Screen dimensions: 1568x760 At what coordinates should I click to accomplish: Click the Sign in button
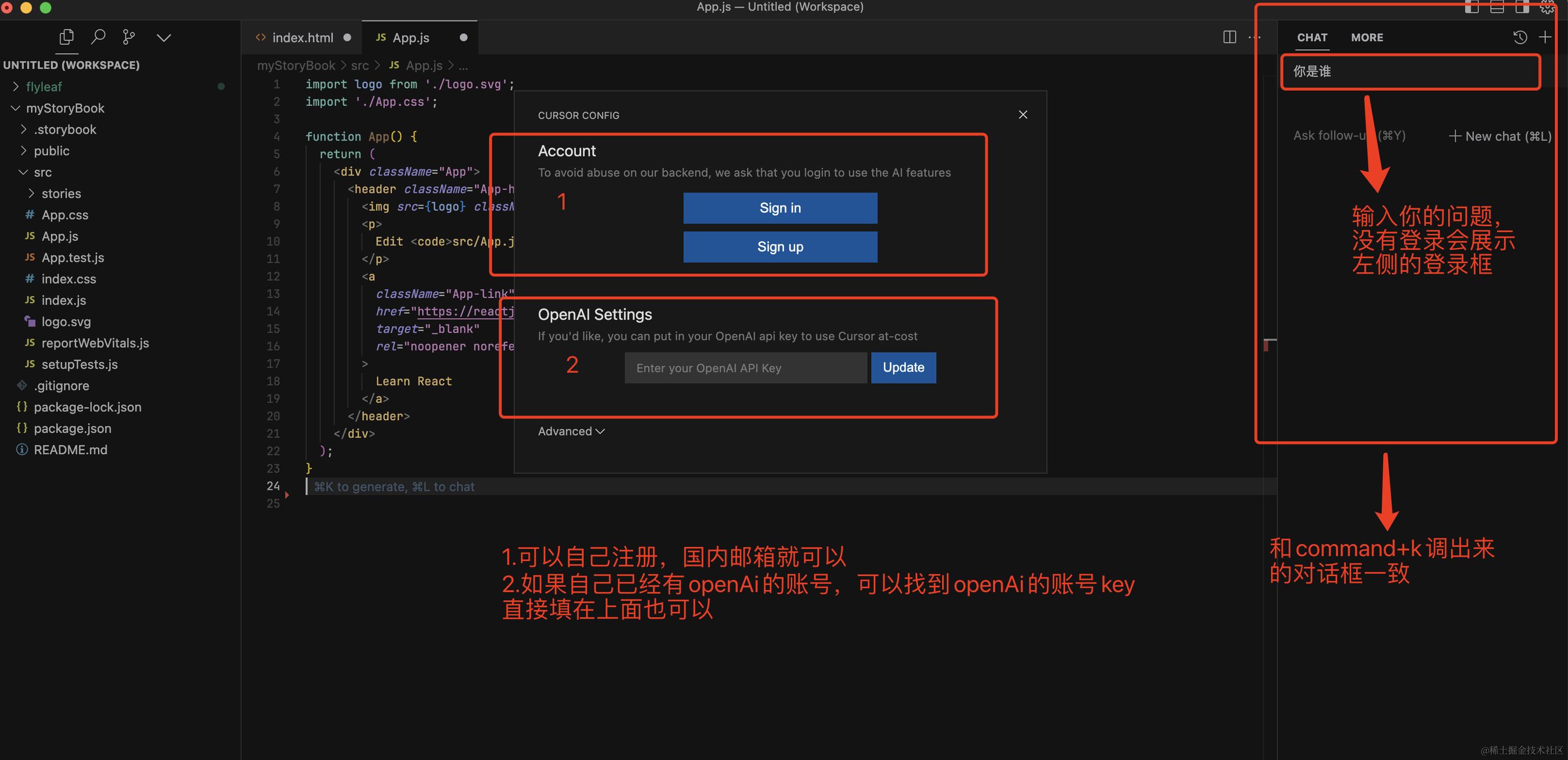(780, 208)
